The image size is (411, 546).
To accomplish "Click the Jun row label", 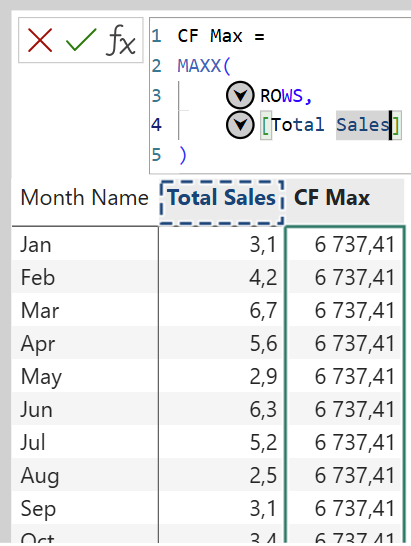I will point(36,410).
